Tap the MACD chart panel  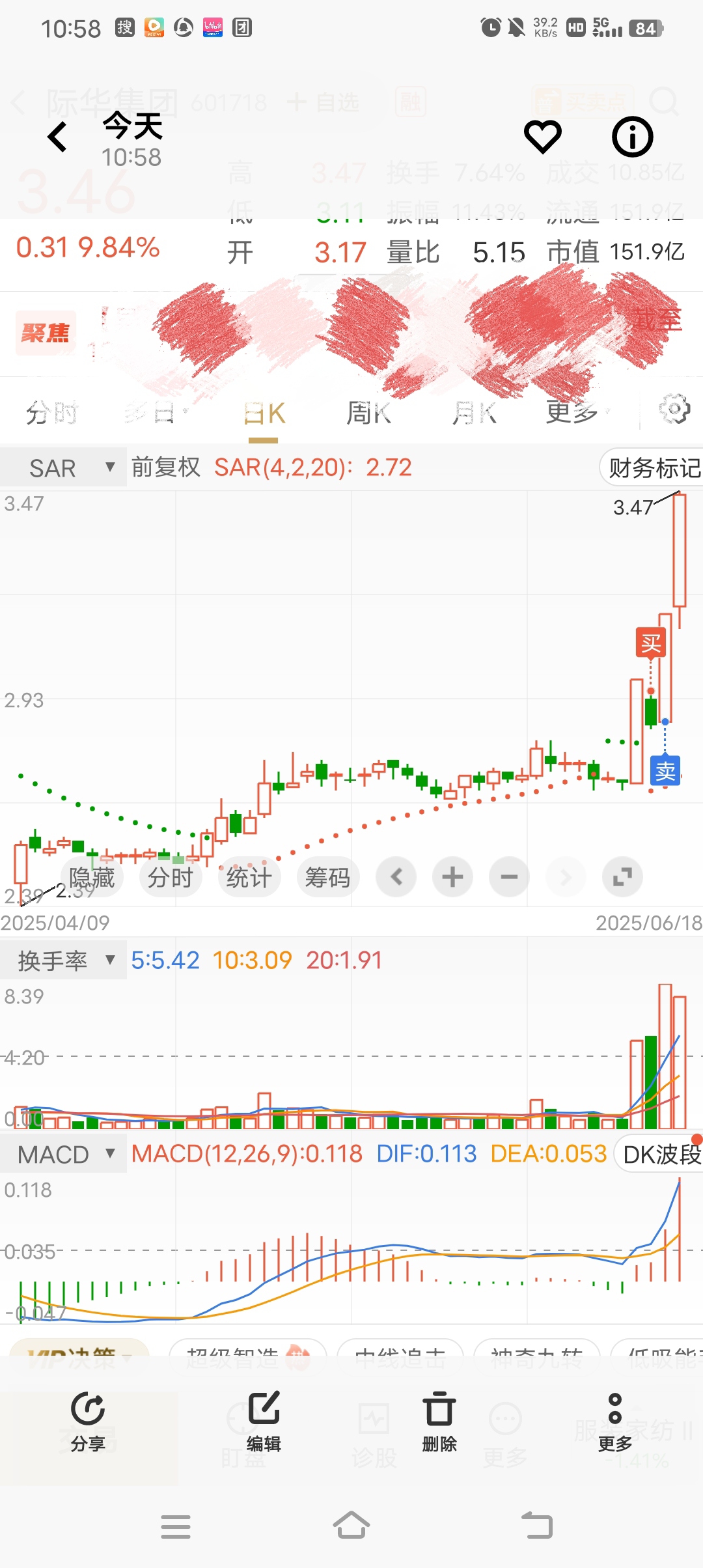(351, 1249)
